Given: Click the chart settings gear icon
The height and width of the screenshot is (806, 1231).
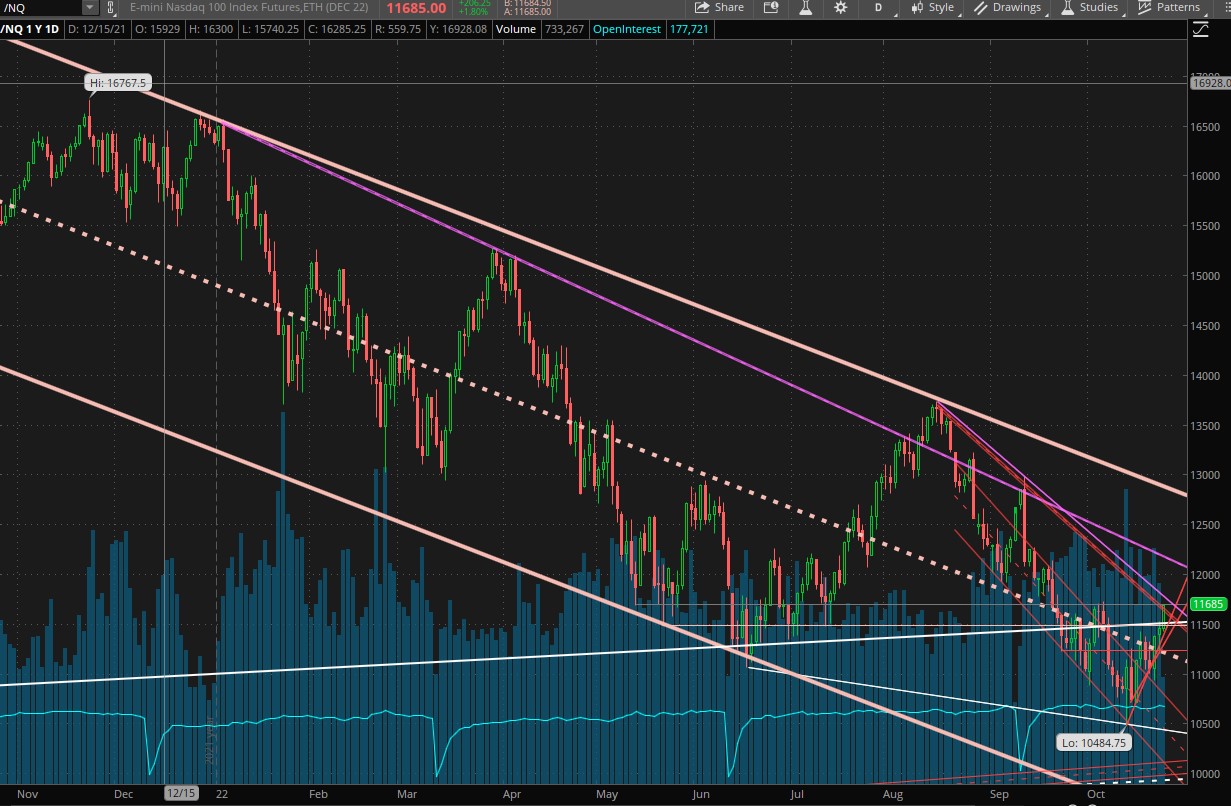Looking at the screenshot, I should click(840, 7).
